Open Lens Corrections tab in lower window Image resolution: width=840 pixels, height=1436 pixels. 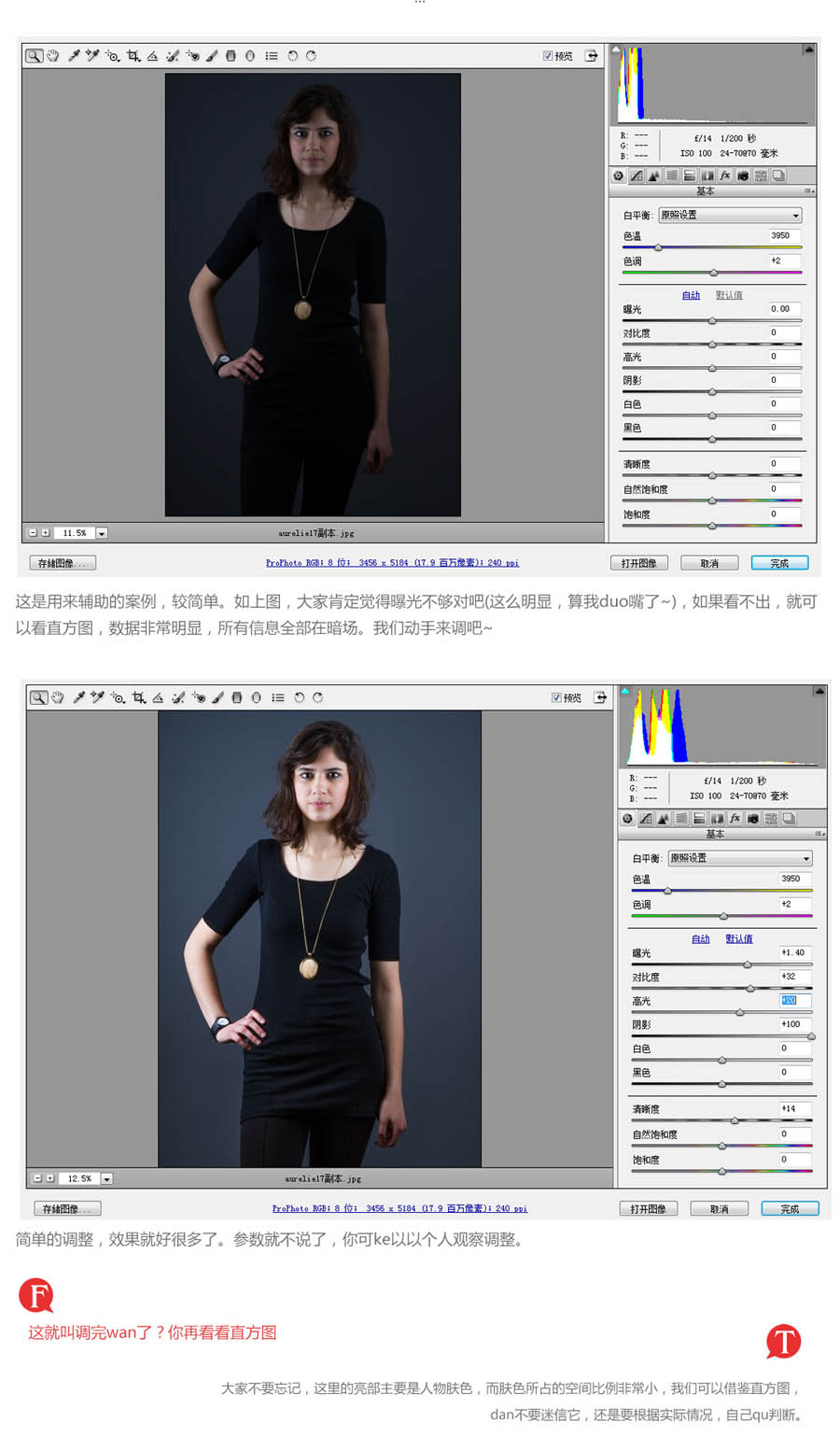point(718,818)
